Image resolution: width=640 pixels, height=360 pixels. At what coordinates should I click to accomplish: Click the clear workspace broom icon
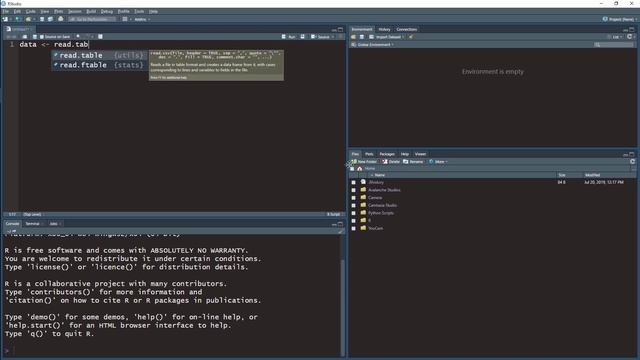411,37
